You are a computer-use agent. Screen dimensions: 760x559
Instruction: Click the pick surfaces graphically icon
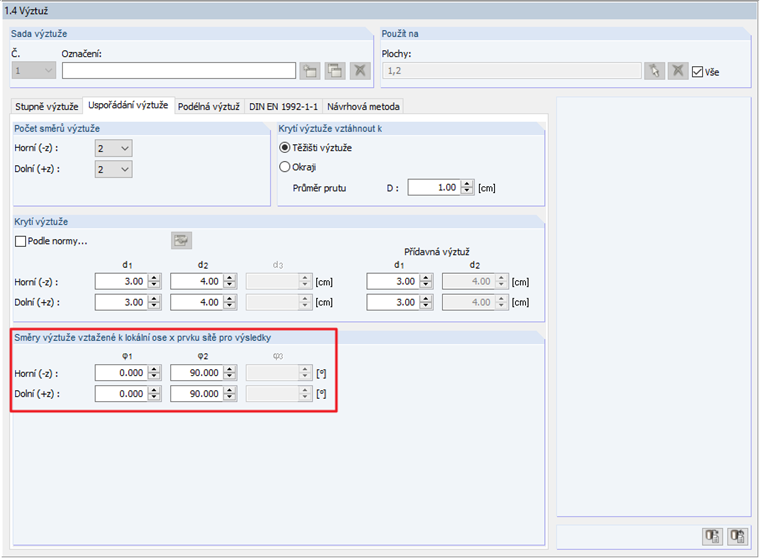point(654,71)
